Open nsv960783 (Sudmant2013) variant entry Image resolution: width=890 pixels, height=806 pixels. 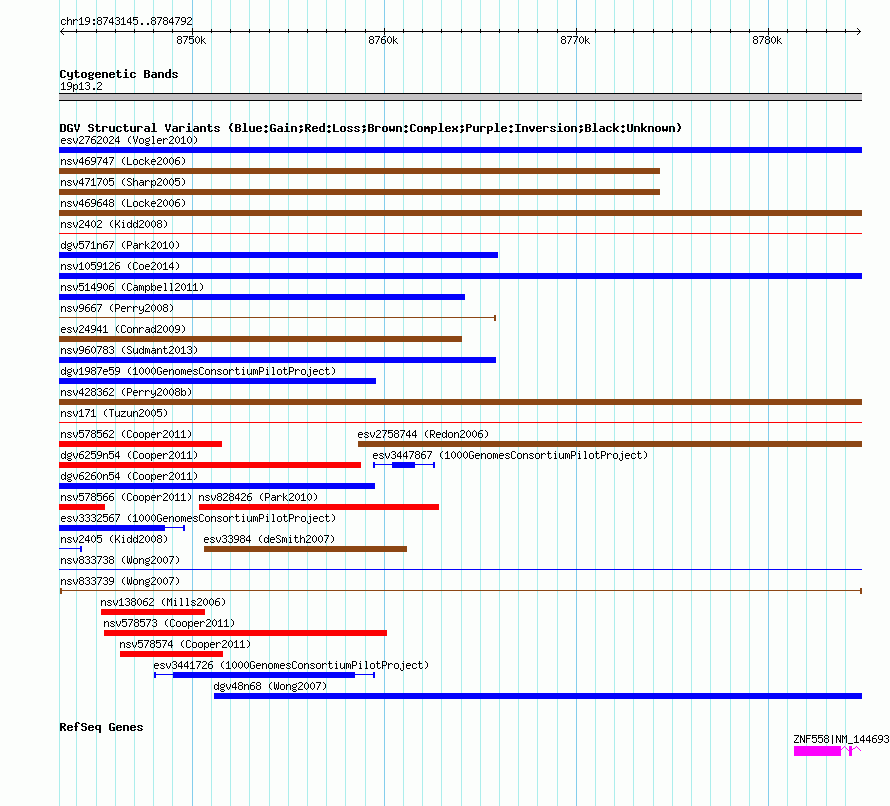click(129, 350)
